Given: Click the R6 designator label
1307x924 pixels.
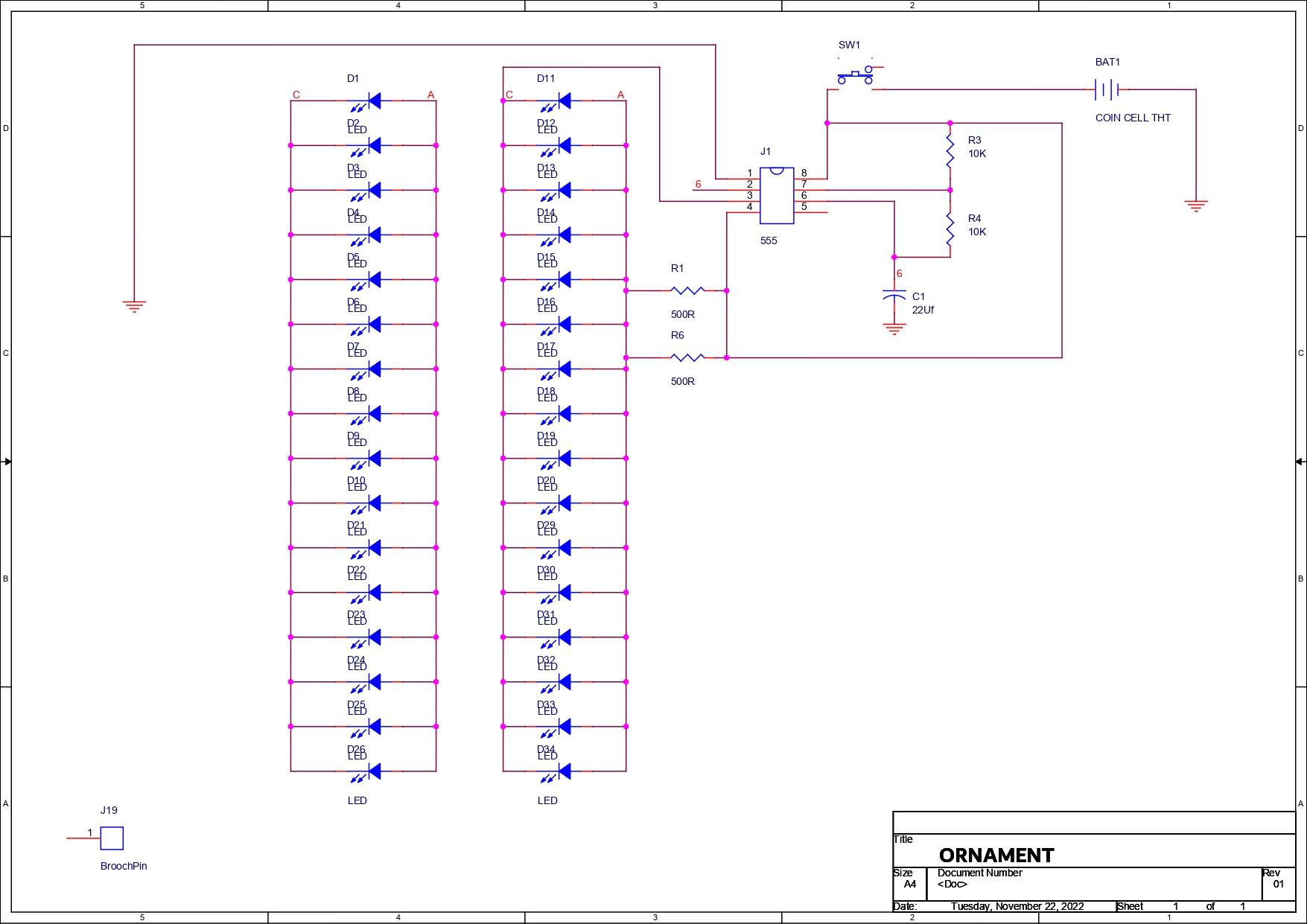Looking at the screenshot, I should click(677, 335).
